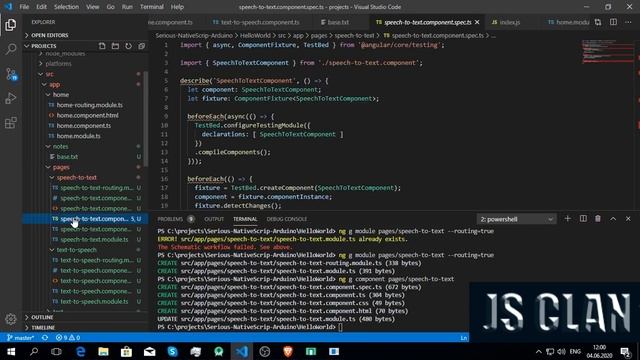Viewport: 640px width, 360px height.
Task: Switch to the Output panel tab
Action: pyautogui.click(x=214, y=219)
